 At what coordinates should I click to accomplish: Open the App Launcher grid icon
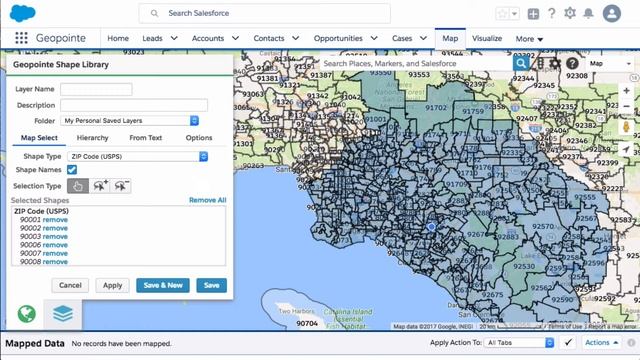[x=21, y=38]
